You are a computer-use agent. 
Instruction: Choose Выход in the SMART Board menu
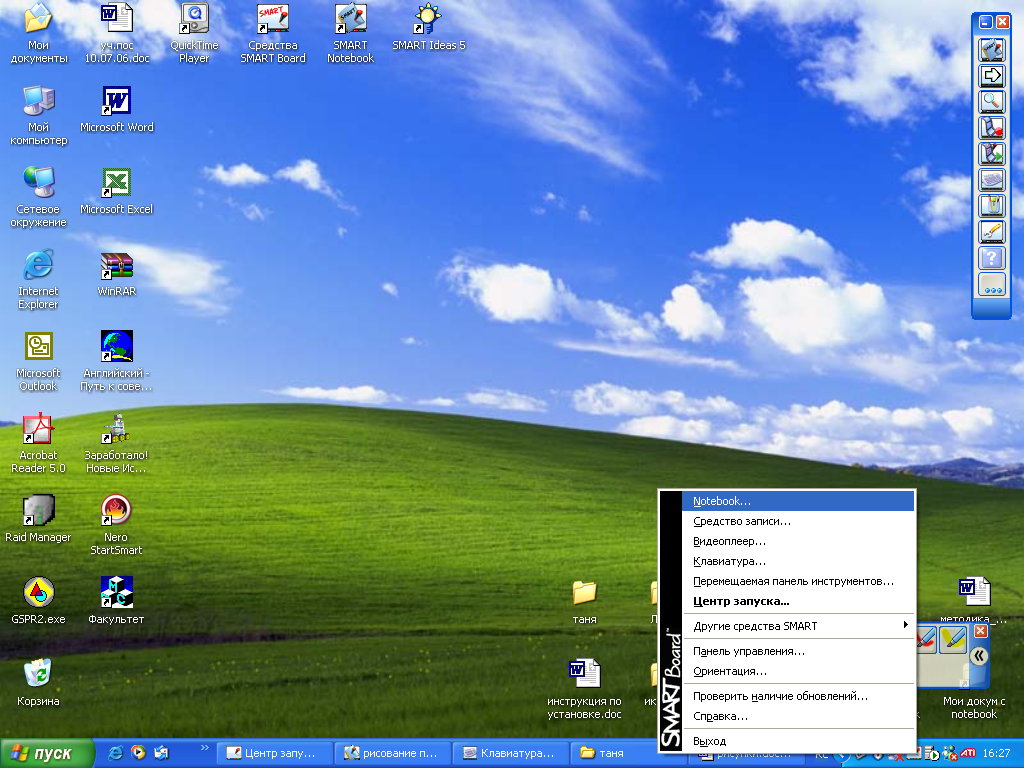pos(798,741)
